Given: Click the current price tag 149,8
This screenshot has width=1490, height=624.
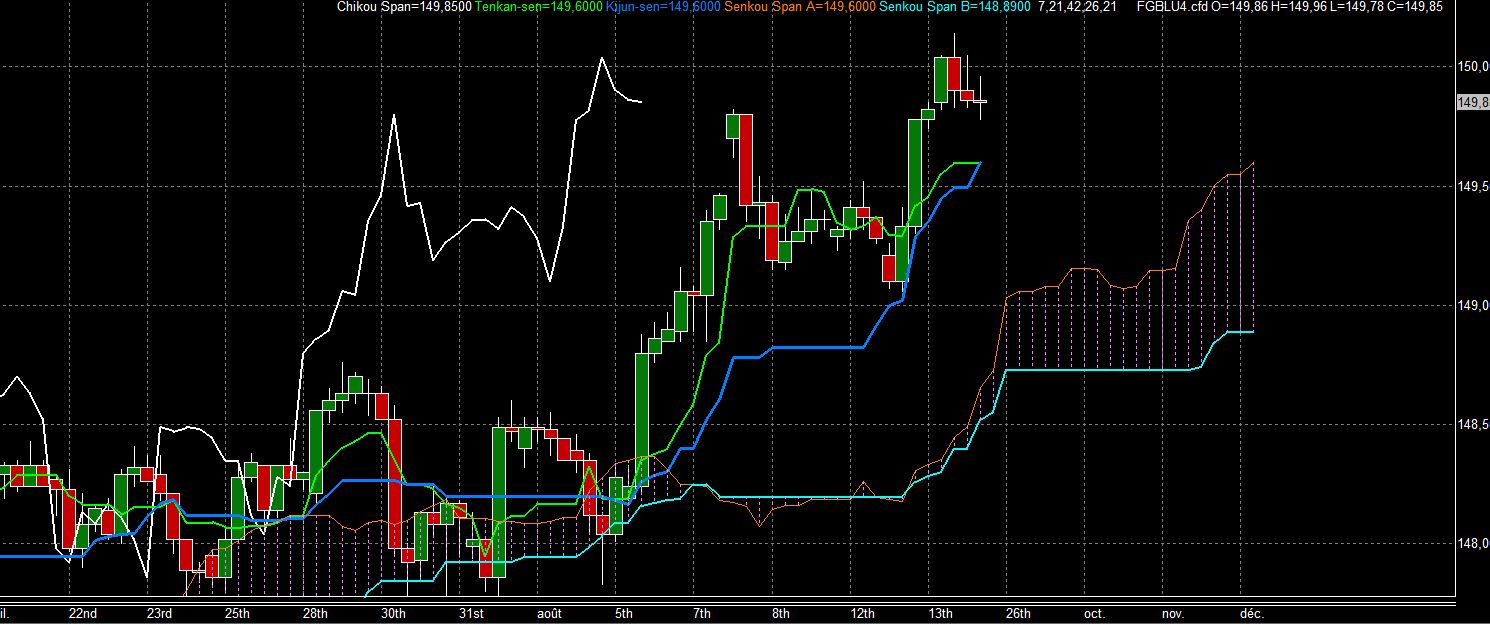Looking at the screenshot, I should pyautogui.click(x=1472, y=102).
